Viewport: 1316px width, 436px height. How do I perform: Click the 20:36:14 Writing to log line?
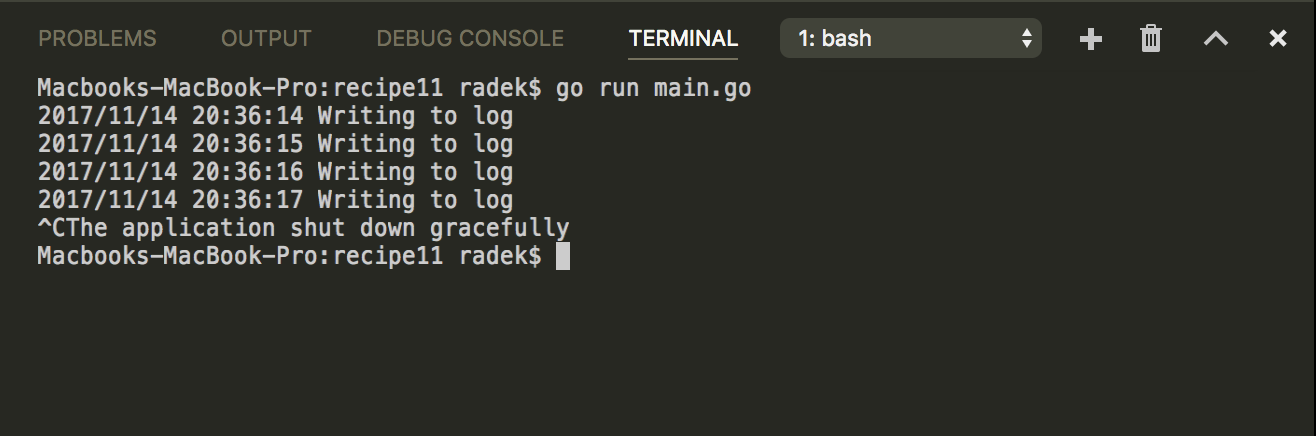(275, 116)
